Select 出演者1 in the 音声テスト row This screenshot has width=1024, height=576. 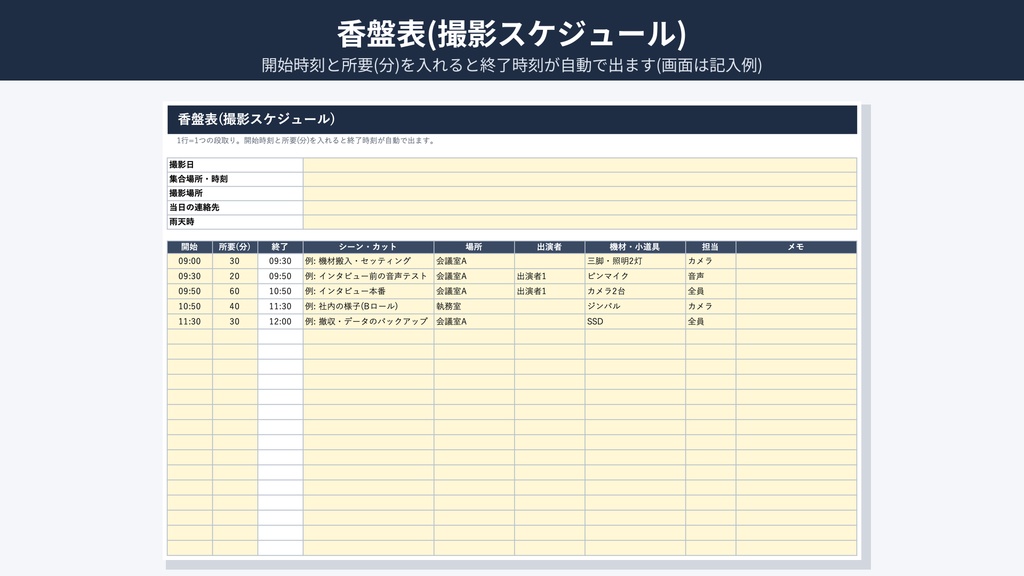pyautogui.click(x=549, y=276)
